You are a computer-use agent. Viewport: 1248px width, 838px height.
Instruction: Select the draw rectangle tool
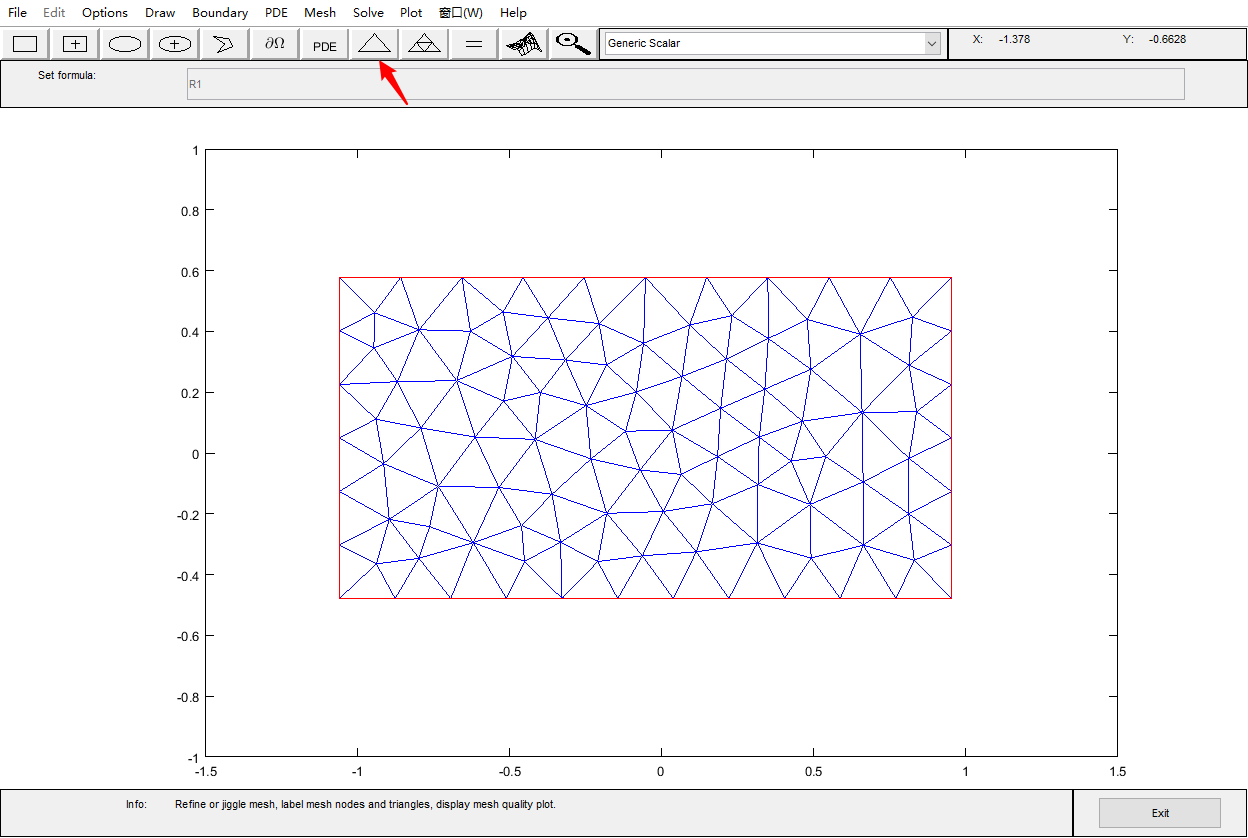tap(25, 44)
